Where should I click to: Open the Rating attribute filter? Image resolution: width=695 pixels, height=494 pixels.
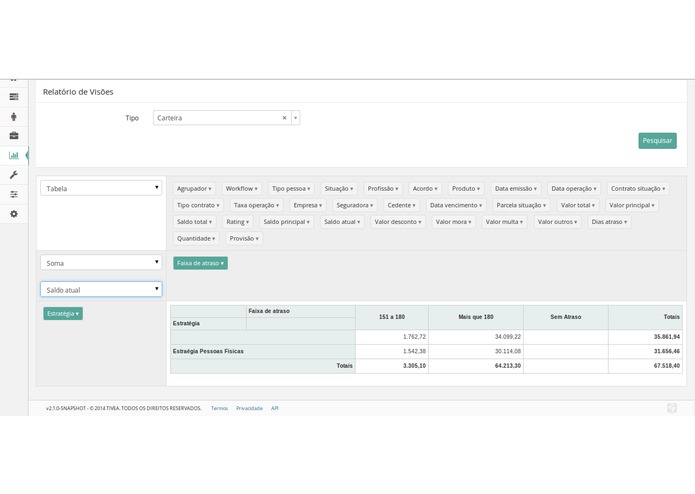[238, 222]
